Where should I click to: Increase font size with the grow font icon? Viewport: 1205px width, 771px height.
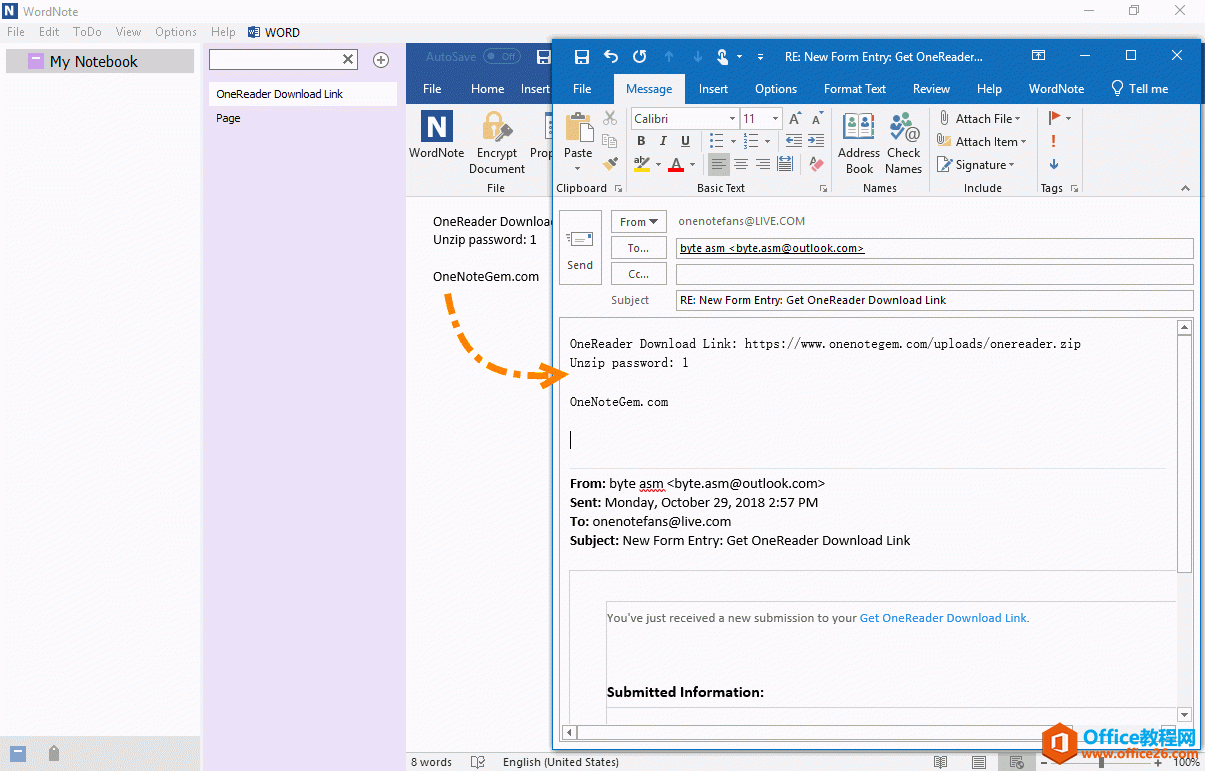pyautogui.click(x=794, y=118)
